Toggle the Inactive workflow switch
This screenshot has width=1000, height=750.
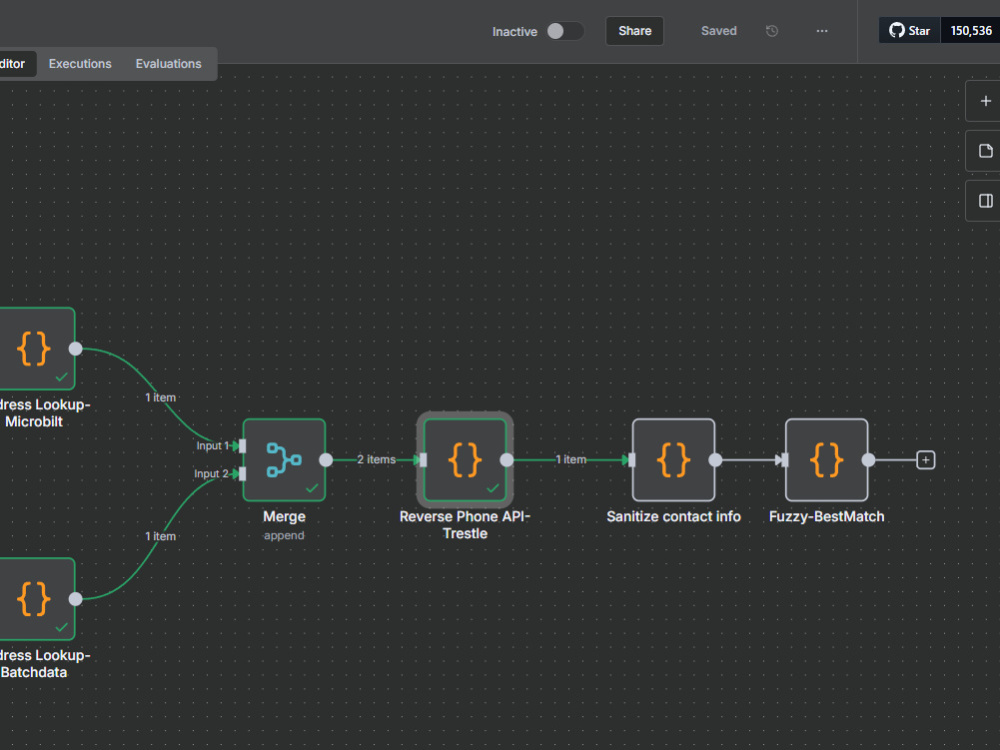pyautogui.click(x=565, y=31)
